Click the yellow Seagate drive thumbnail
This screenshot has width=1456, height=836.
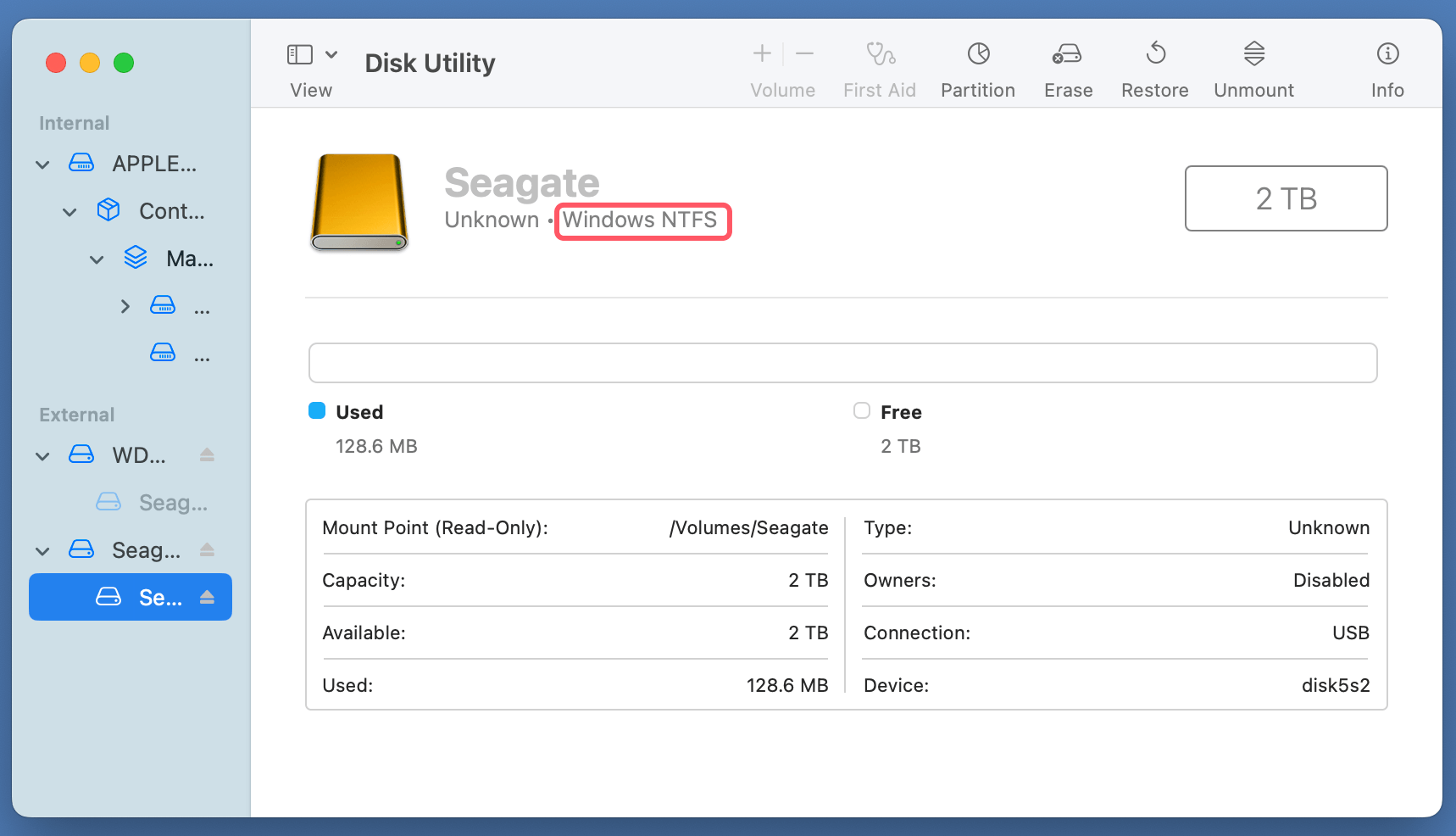(358, 203)
